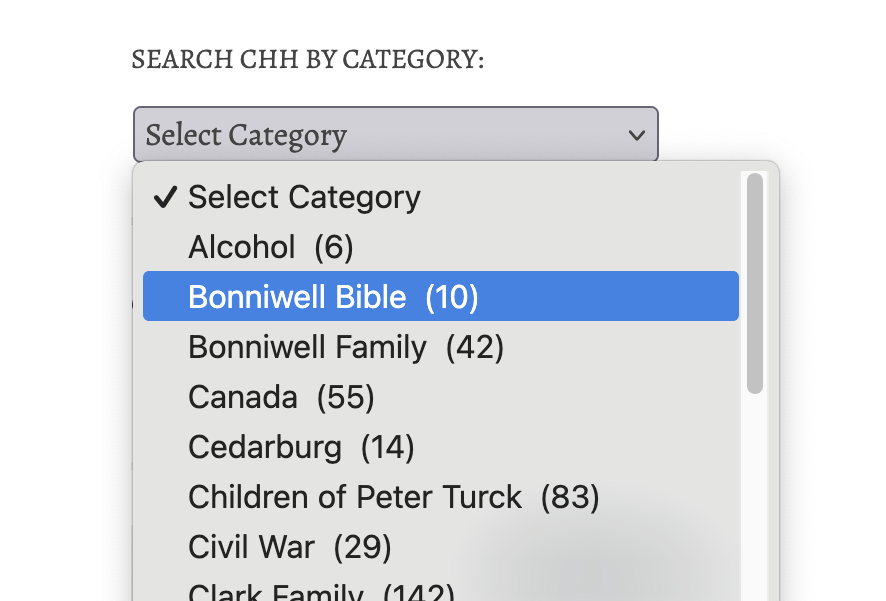Viewport: 886px width, 601px height.
Task: Pick the Civil War category
Action: click(289, 547)
